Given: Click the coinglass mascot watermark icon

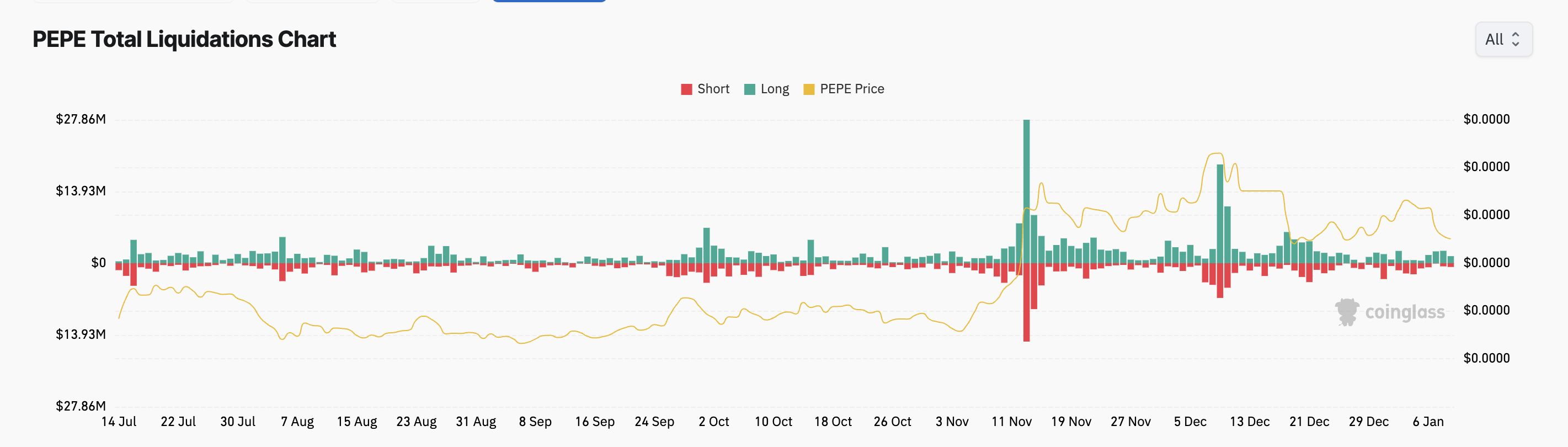Looking at the screenshot, I should coord(1346,312).
